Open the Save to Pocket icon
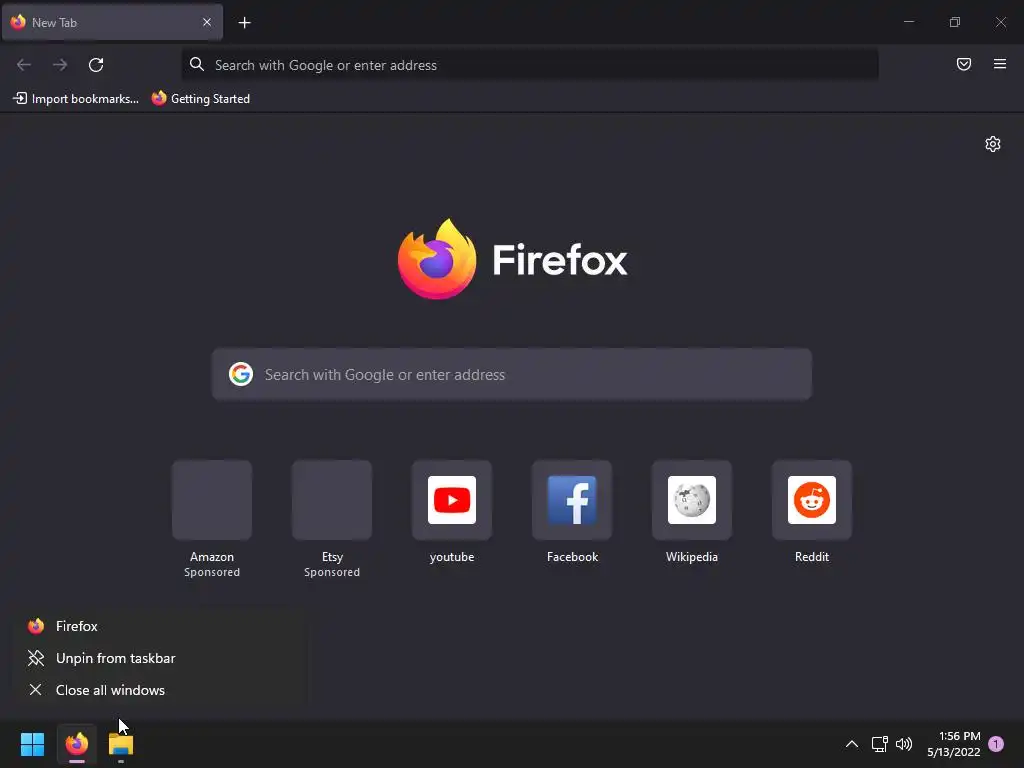The image size is (1024, 768). click(x=964, y=64)
